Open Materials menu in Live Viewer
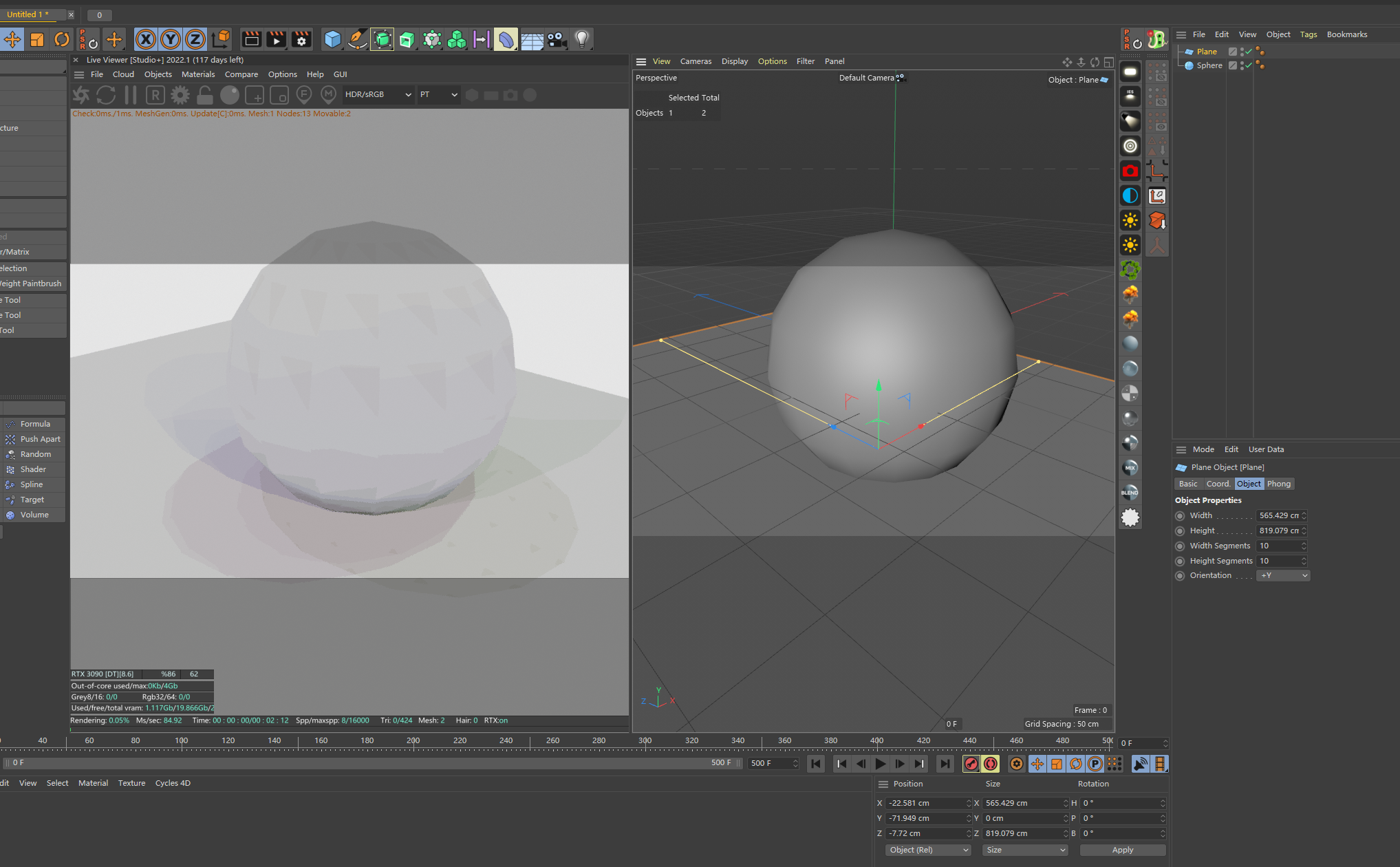Image resolution: width=1400 pixels, height=867 pixels. click(198, 74)
